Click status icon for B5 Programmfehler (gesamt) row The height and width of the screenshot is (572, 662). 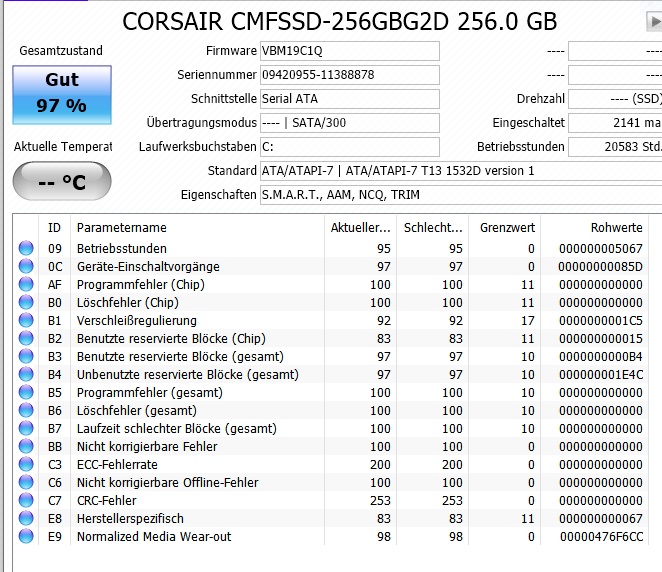(x=26, y=392)
